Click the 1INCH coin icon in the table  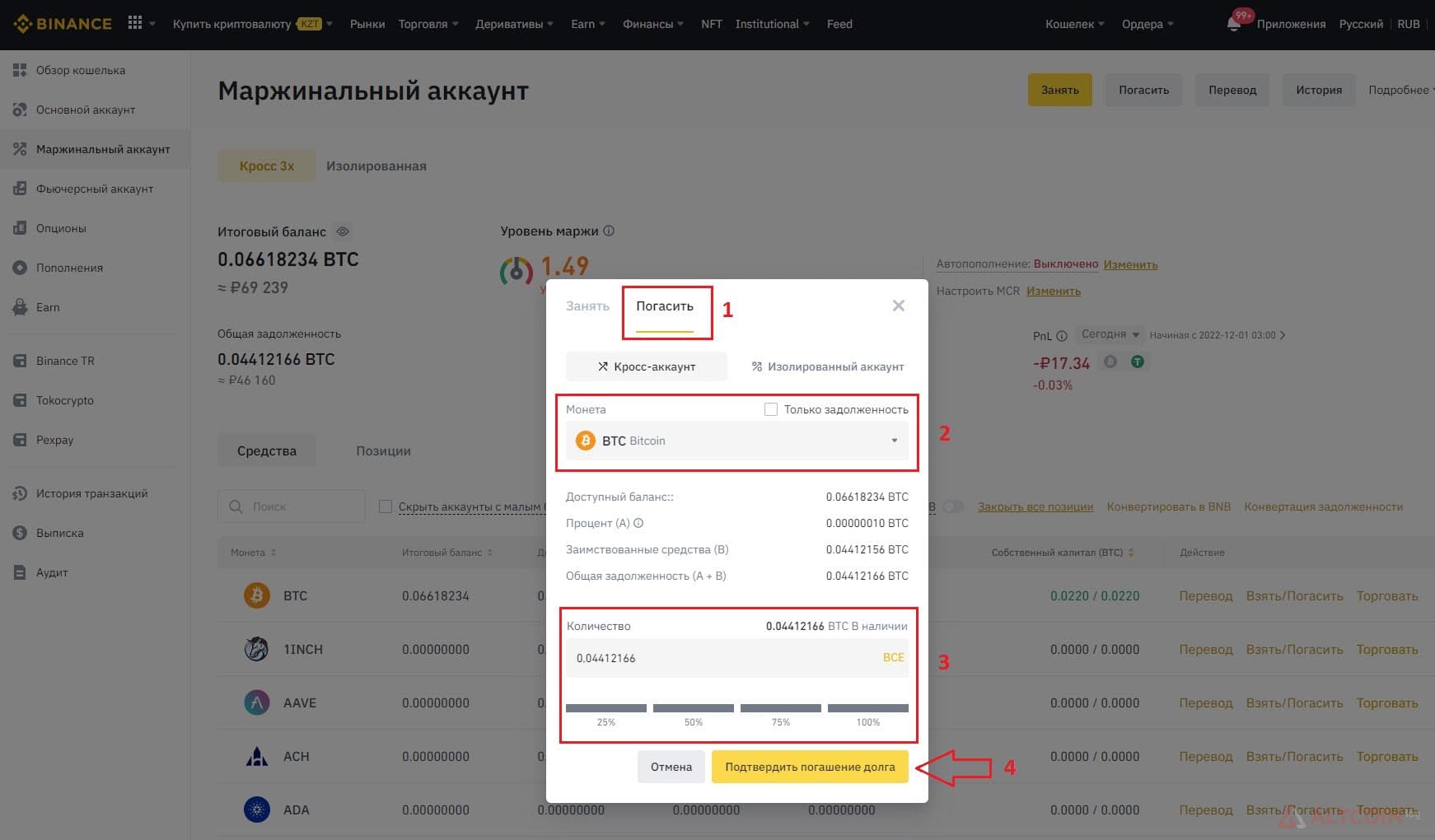257,649
